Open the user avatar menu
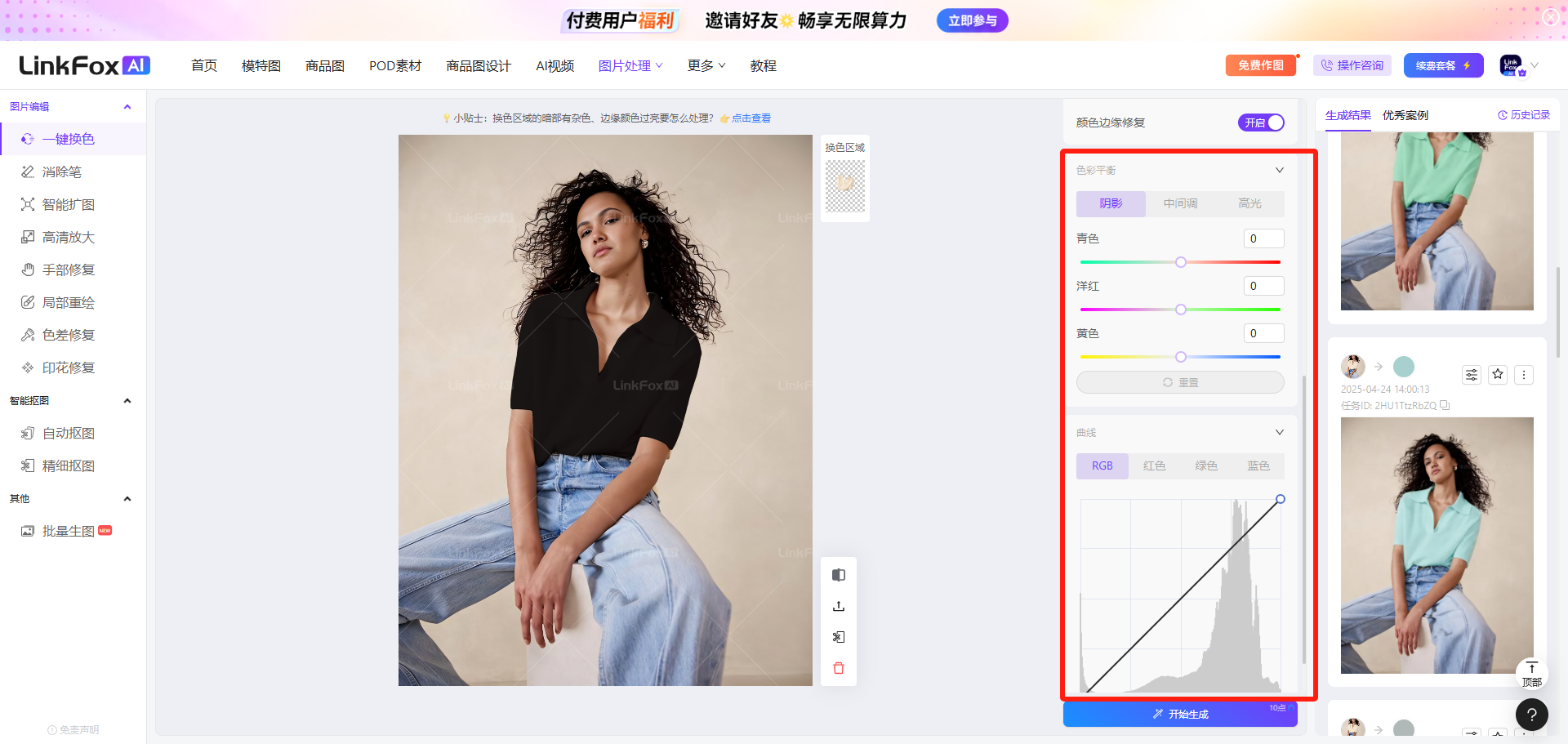 pyautogui.click(x=1511, y=65)
